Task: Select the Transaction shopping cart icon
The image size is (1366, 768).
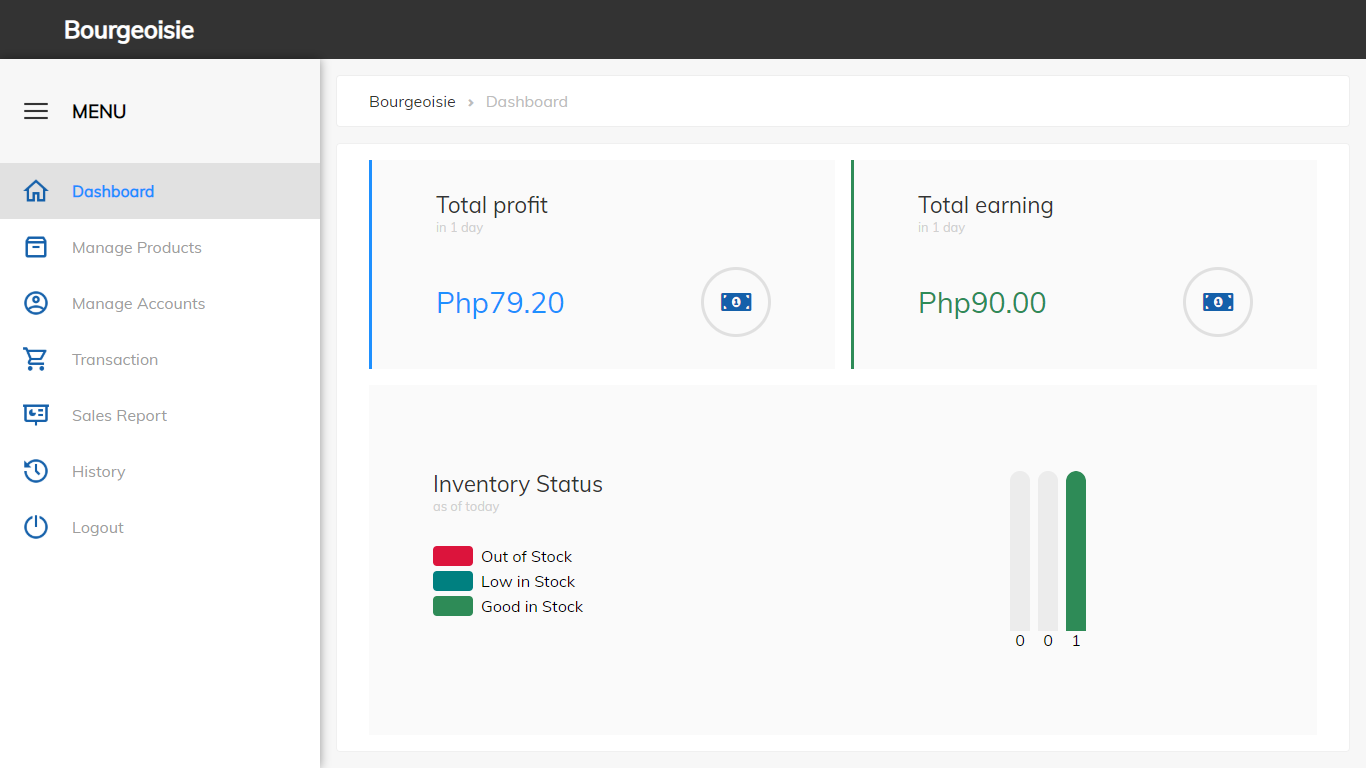Action: [35, 359]
